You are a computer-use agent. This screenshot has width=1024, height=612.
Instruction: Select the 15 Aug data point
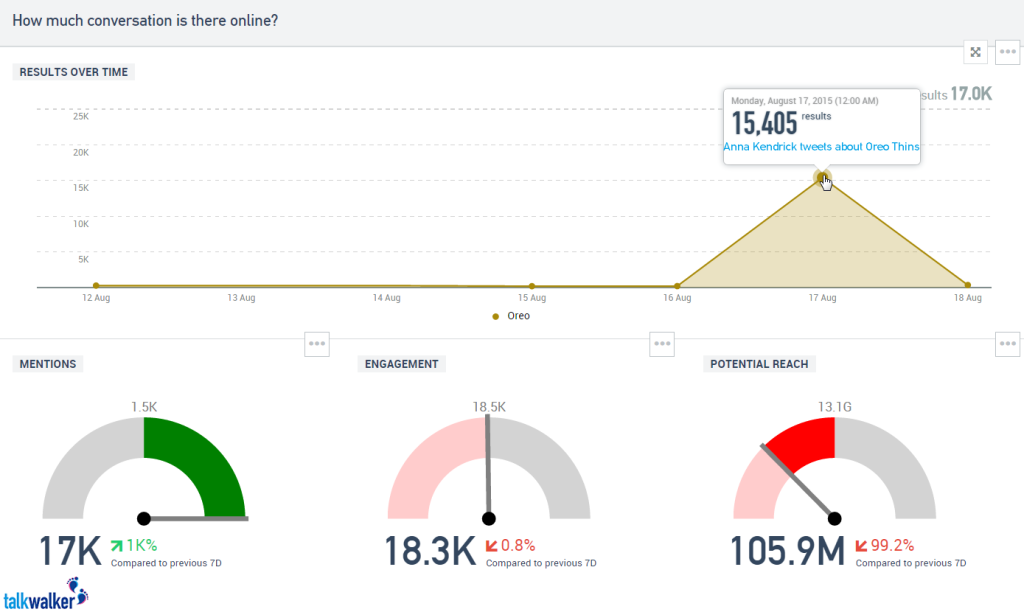click(x=532, y=286)
